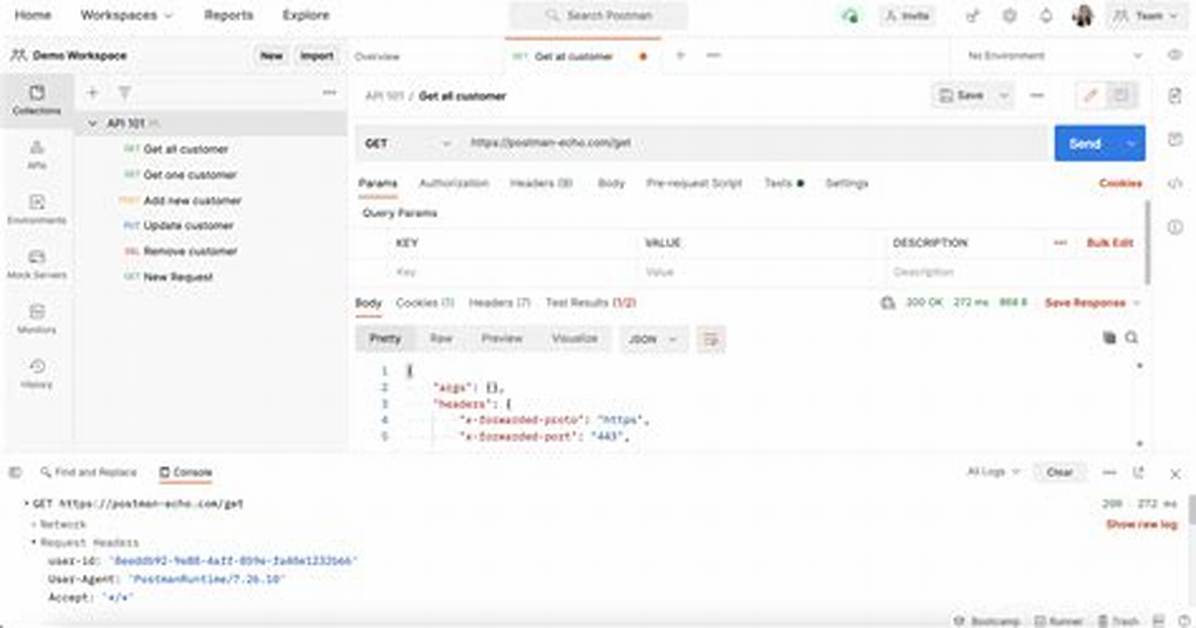The width and height of the screenshot is (1196, 628).
Task: Open the All Logs filter dropdown
Action: tap(993, 472)
